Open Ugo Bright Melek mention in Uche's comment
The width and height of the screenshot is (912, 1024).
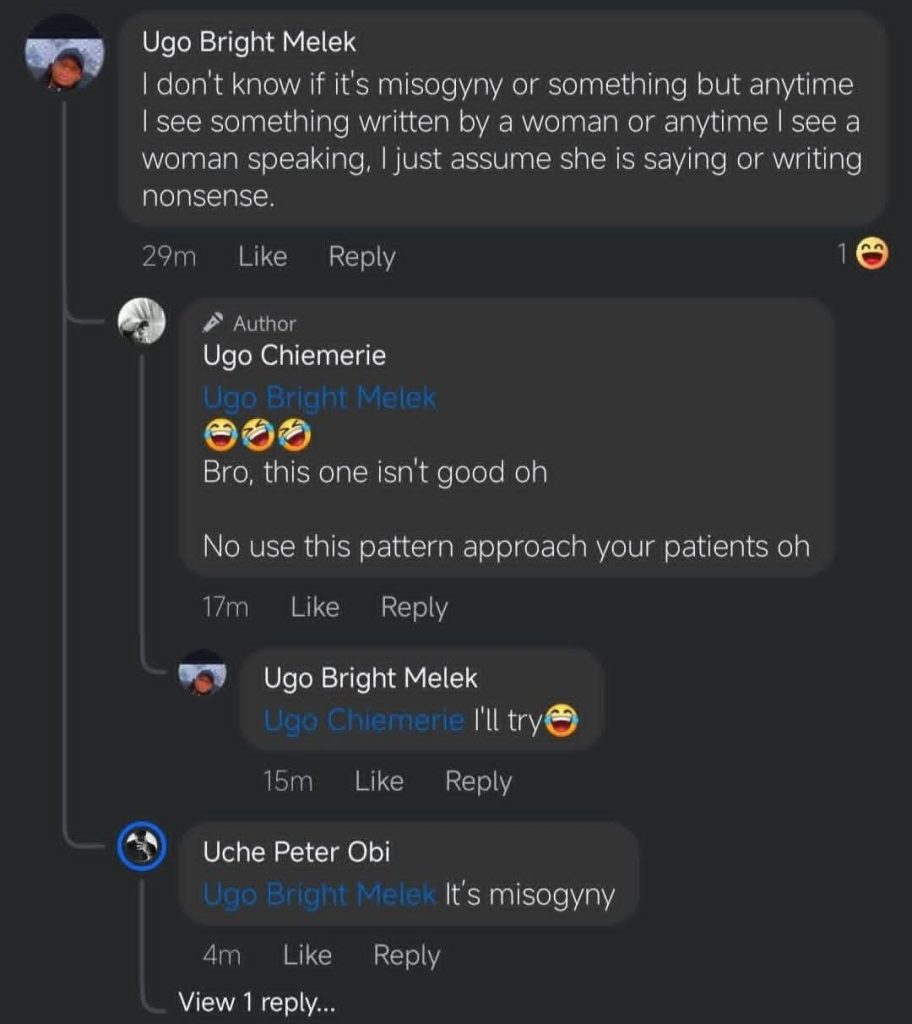(x=320, y=894)
